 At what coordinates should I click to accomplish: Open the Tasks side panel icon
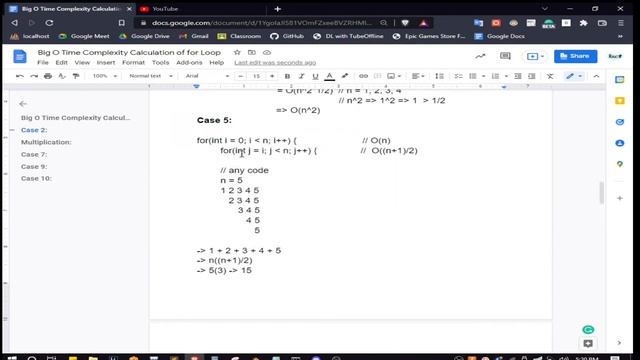(620, 122)
